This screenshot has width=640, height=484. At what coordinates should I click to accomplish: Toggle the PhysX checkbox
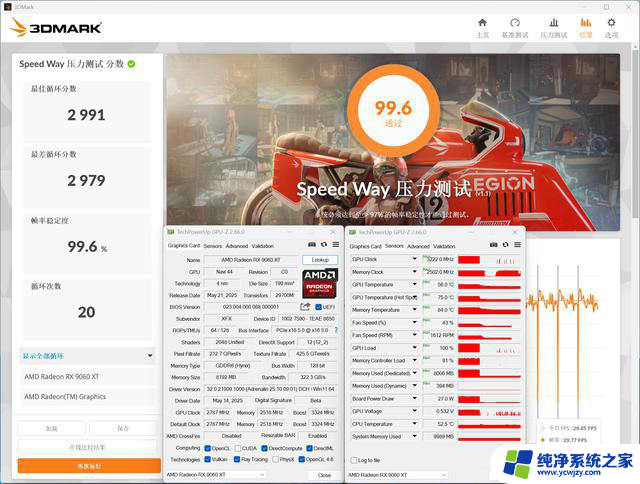point(276,460)
